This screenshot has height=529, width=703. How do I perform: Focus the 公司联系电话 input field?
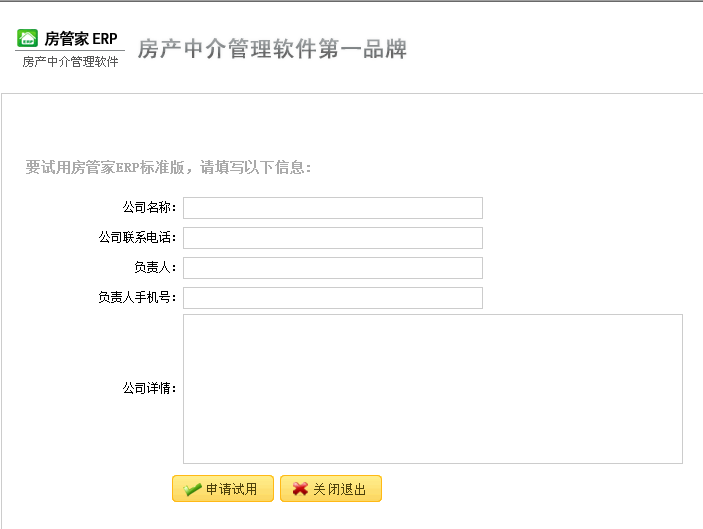pos(332,238)
